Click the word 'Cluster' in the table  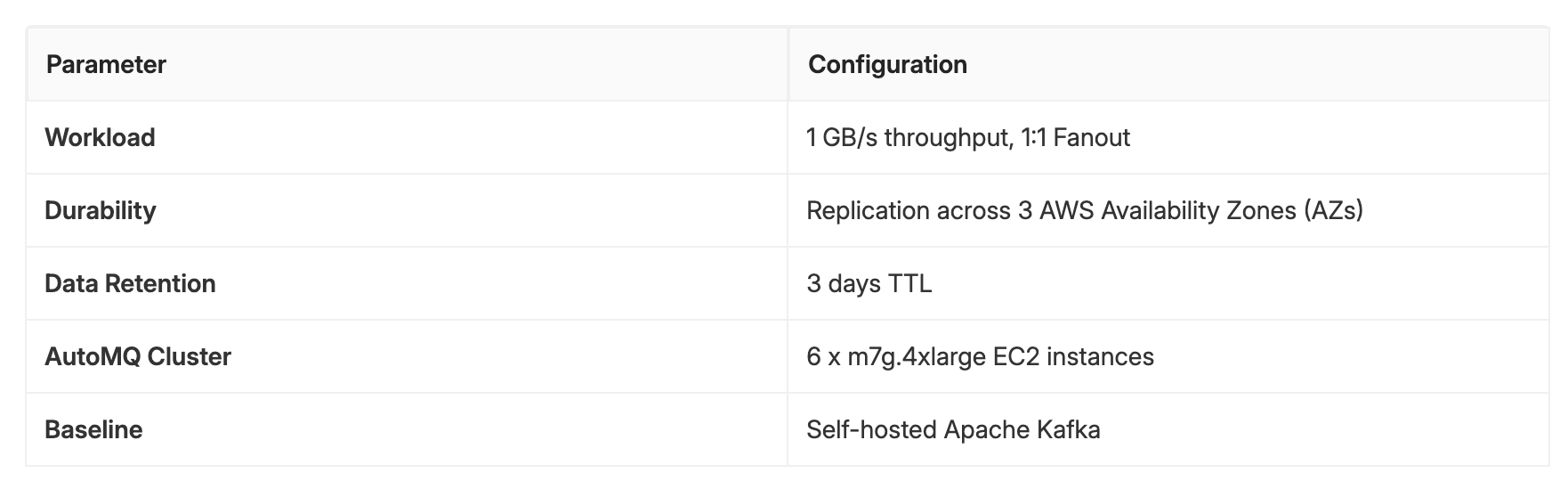189,357
